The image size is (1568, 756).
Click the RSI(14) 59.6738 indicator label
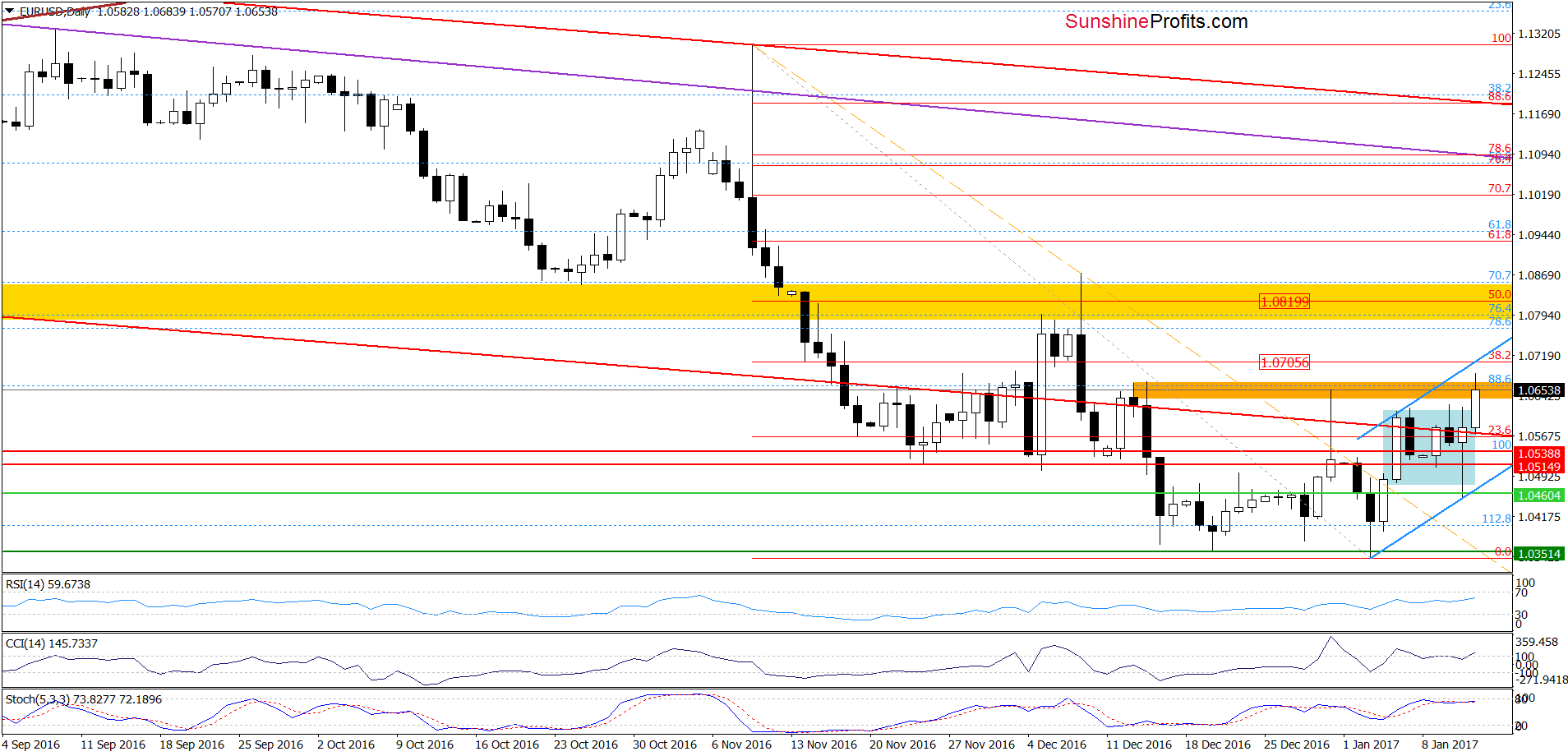(x=48, y=584)
